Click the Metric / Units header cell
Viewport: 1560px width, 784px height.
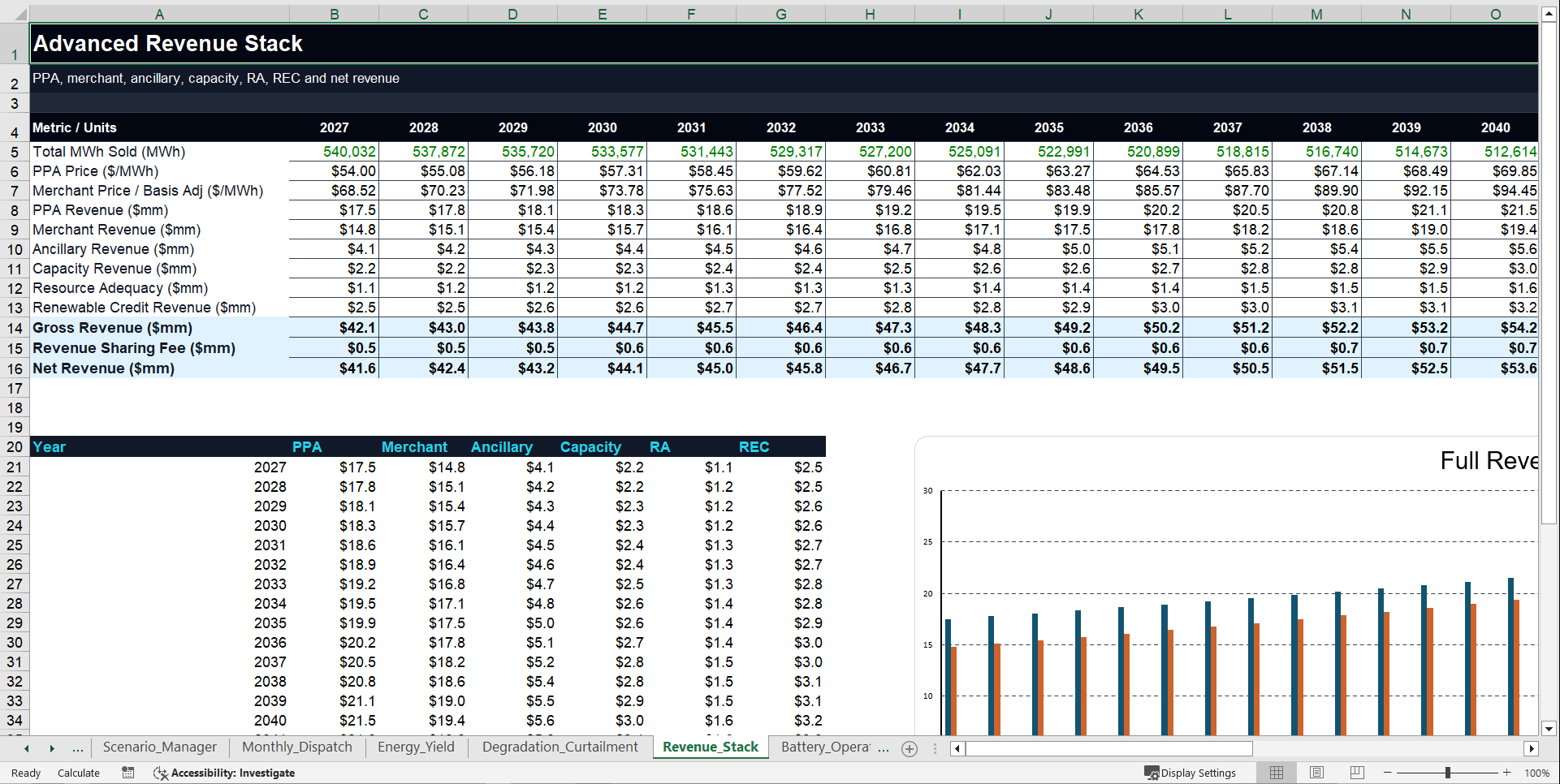pos(159,127)
